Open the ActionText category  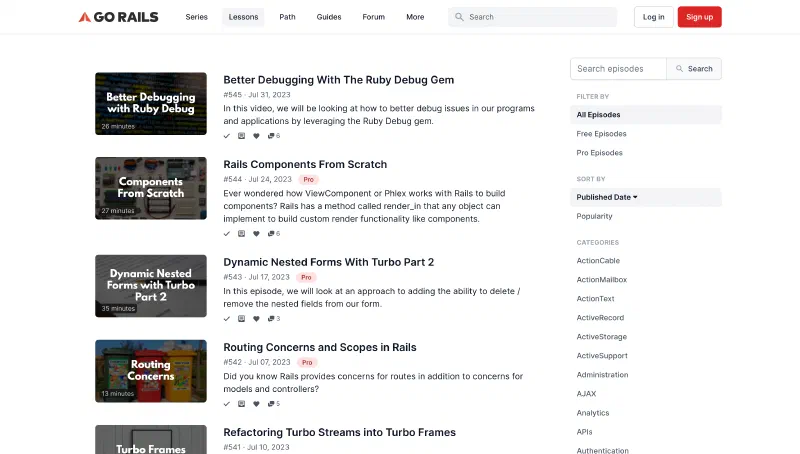click(595, 298)
